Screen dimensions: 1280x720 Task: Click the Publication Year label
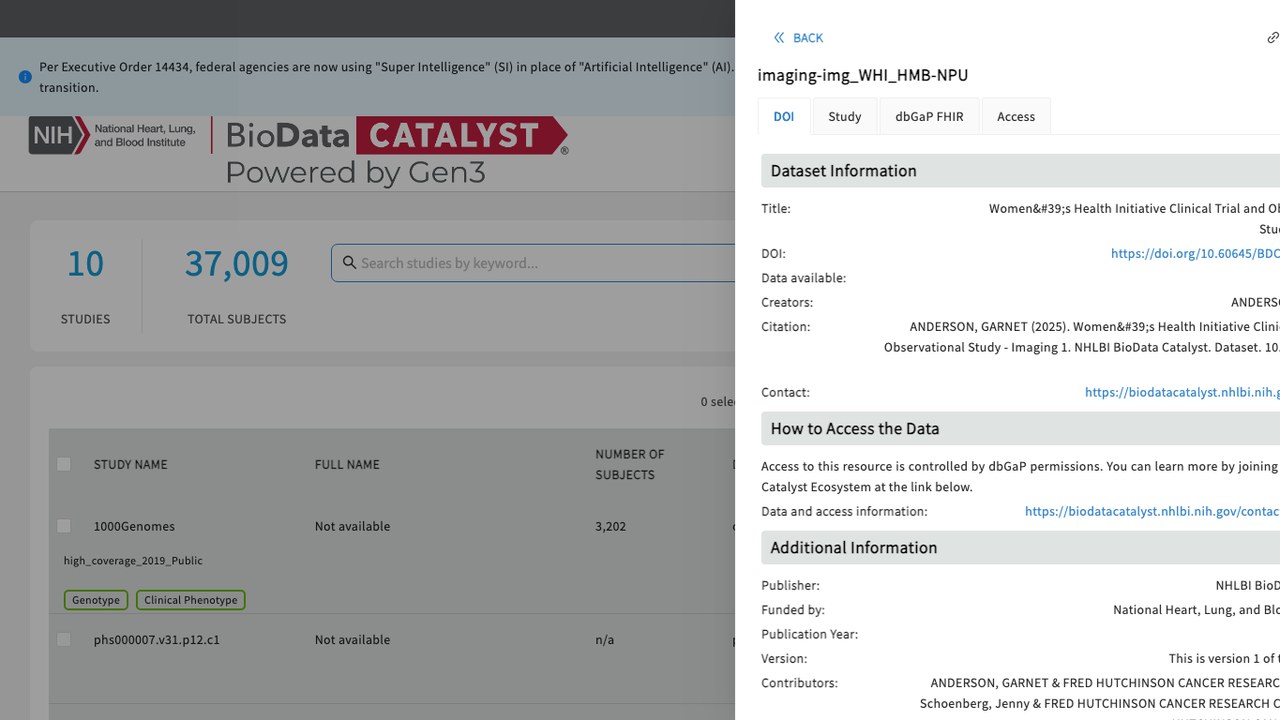tap(810, 635)
